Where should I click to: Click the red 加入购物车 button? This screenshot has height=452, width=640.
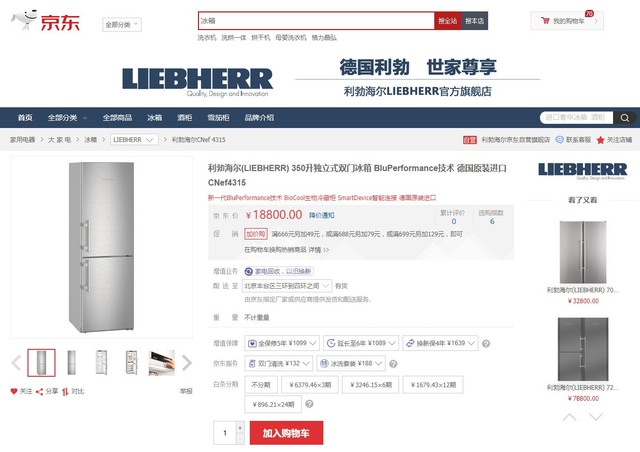point(287,433)
